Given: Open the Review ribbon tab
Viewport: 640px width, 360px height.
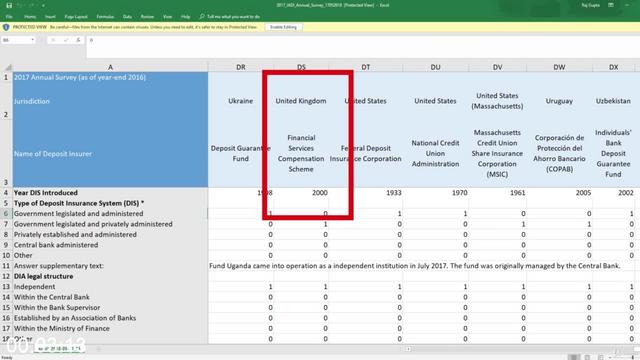Looking at the screenshot, I should [147, 17].
